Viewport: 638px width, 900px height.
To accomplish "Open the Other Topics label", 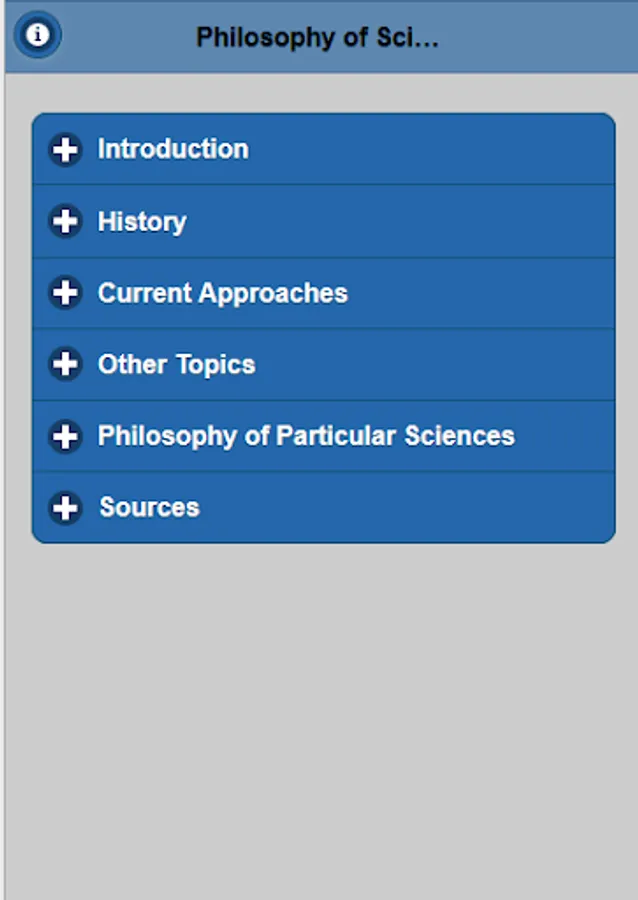I will pyautogui.click(x=176, y=364).
